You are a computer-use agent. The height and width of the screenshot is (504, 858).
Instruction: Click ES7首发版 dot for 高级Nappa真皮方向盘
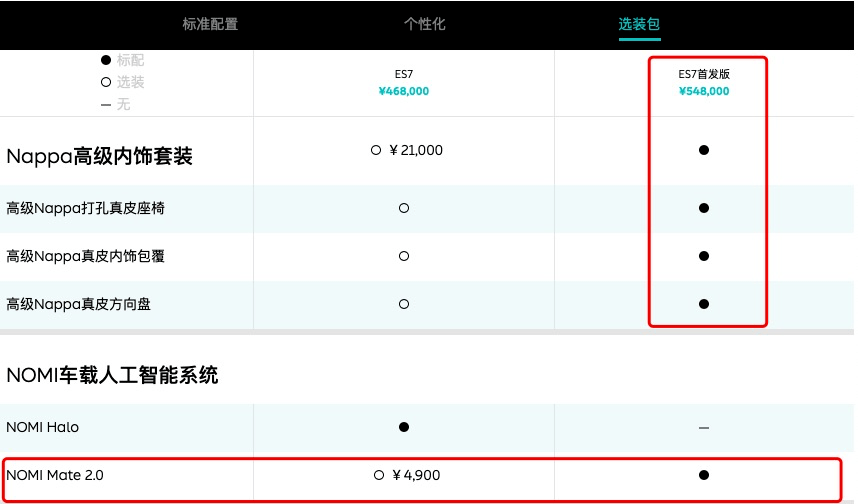[x=704, y=304]
